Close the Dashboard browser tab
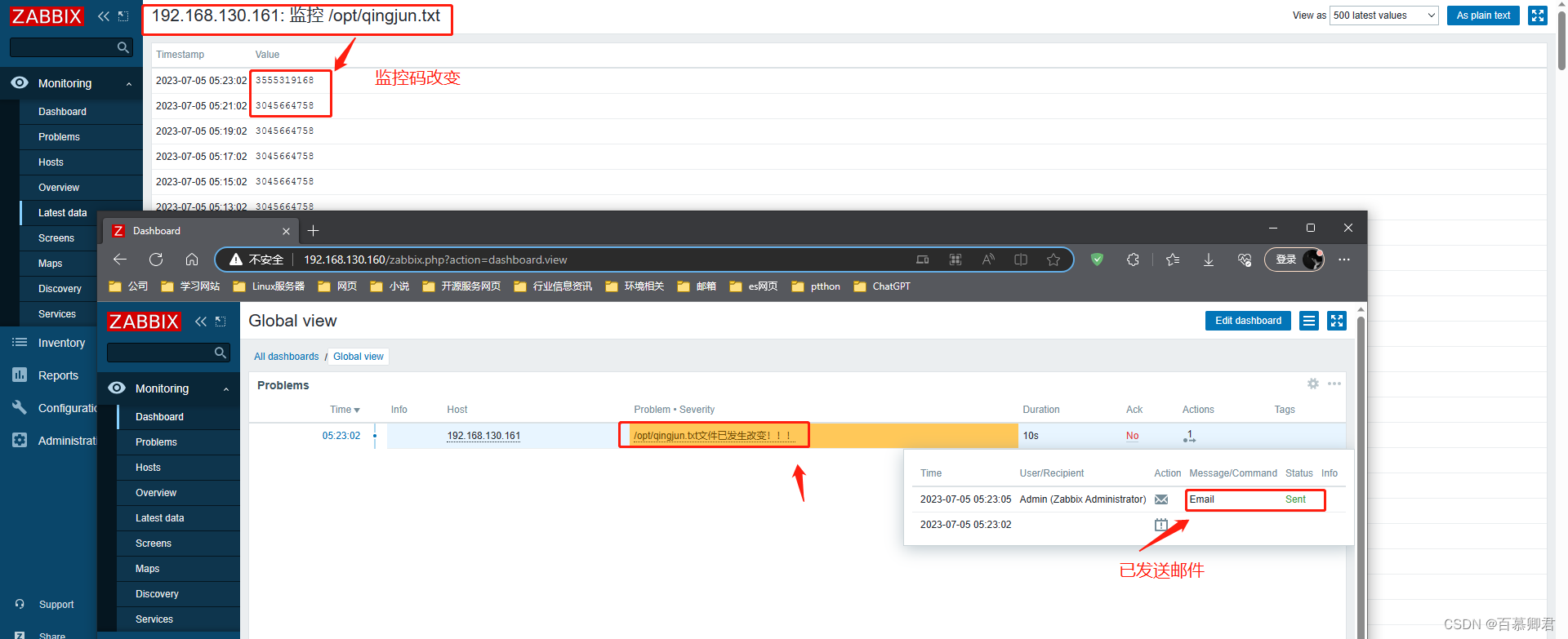Viewport: 1568px width, 639px height. point(286,231)
